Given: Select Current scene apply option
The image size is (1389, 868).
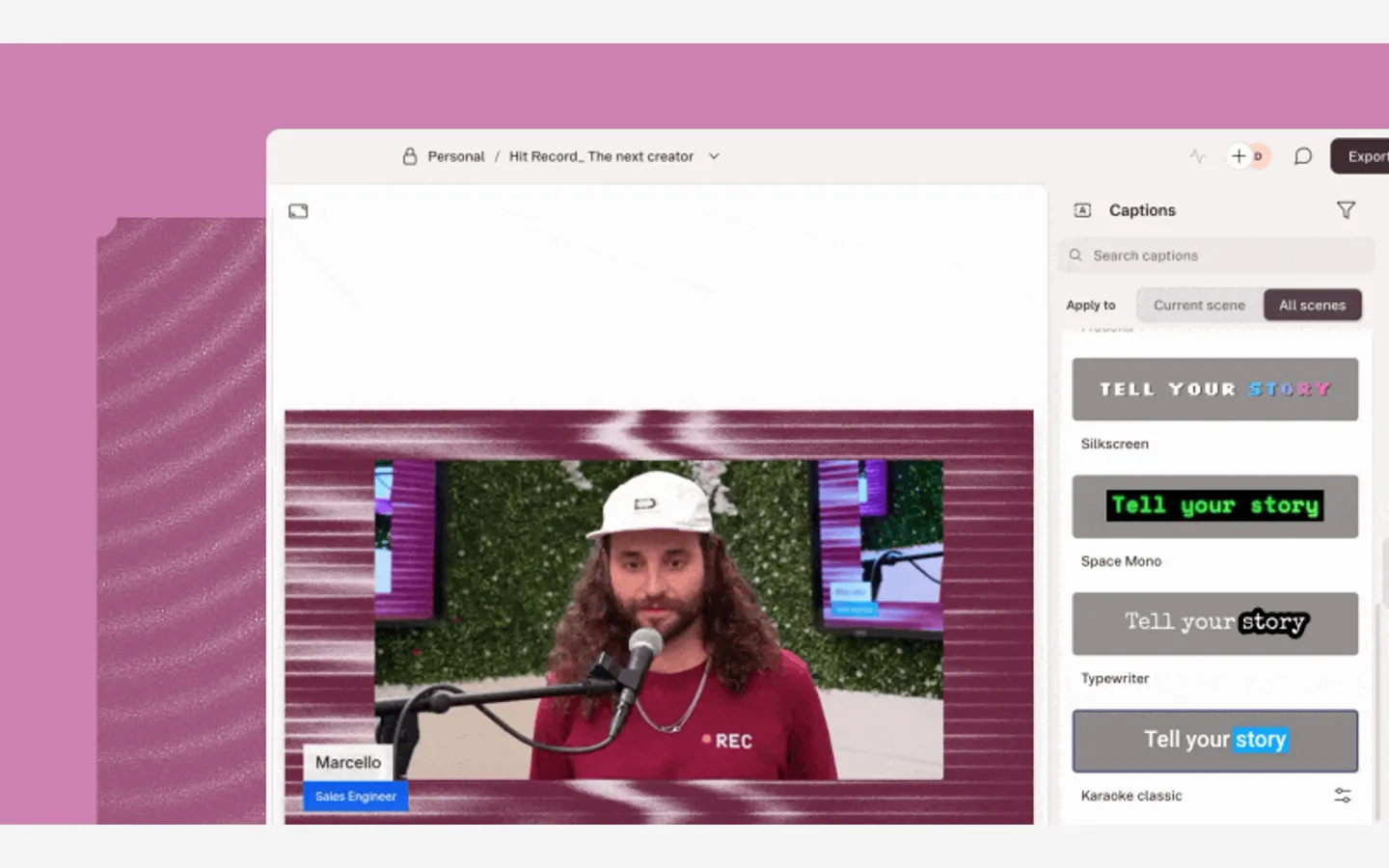Looking at the screenshot, I should [x=1199, y=305].
